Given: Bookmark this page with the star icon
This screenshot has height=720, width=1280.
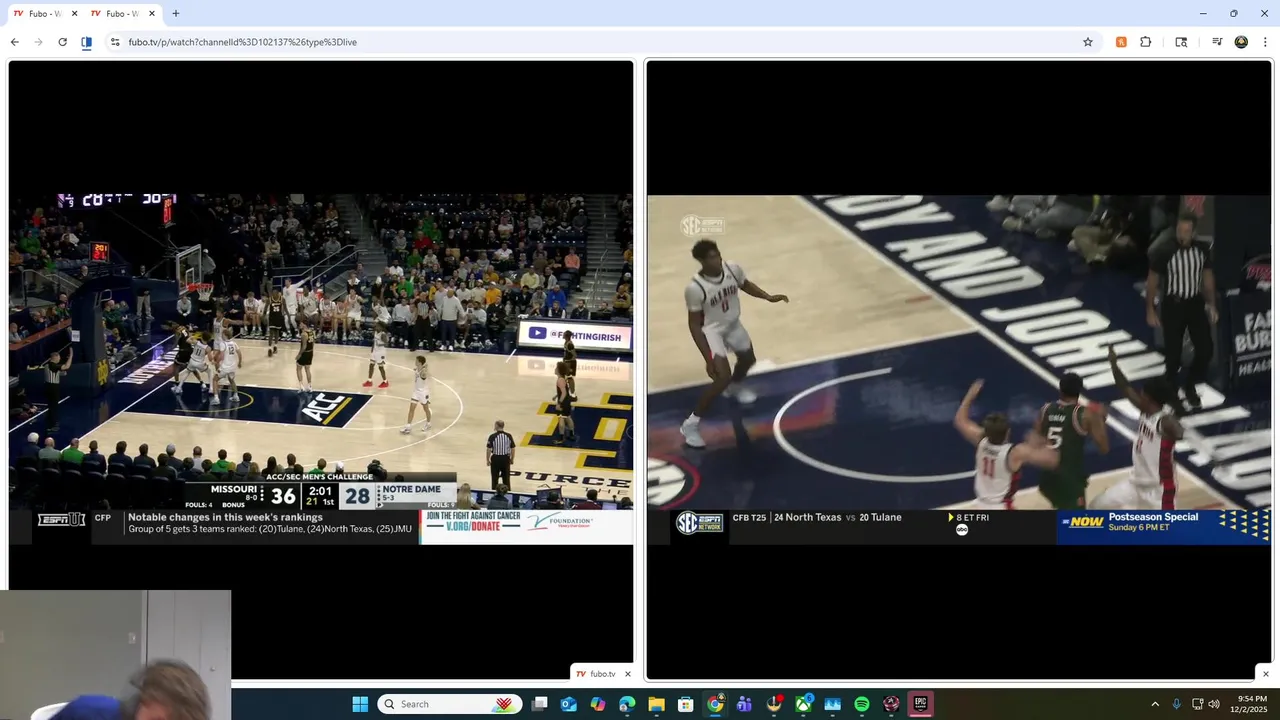Looking at the screenshot, I should [1088, 42].
